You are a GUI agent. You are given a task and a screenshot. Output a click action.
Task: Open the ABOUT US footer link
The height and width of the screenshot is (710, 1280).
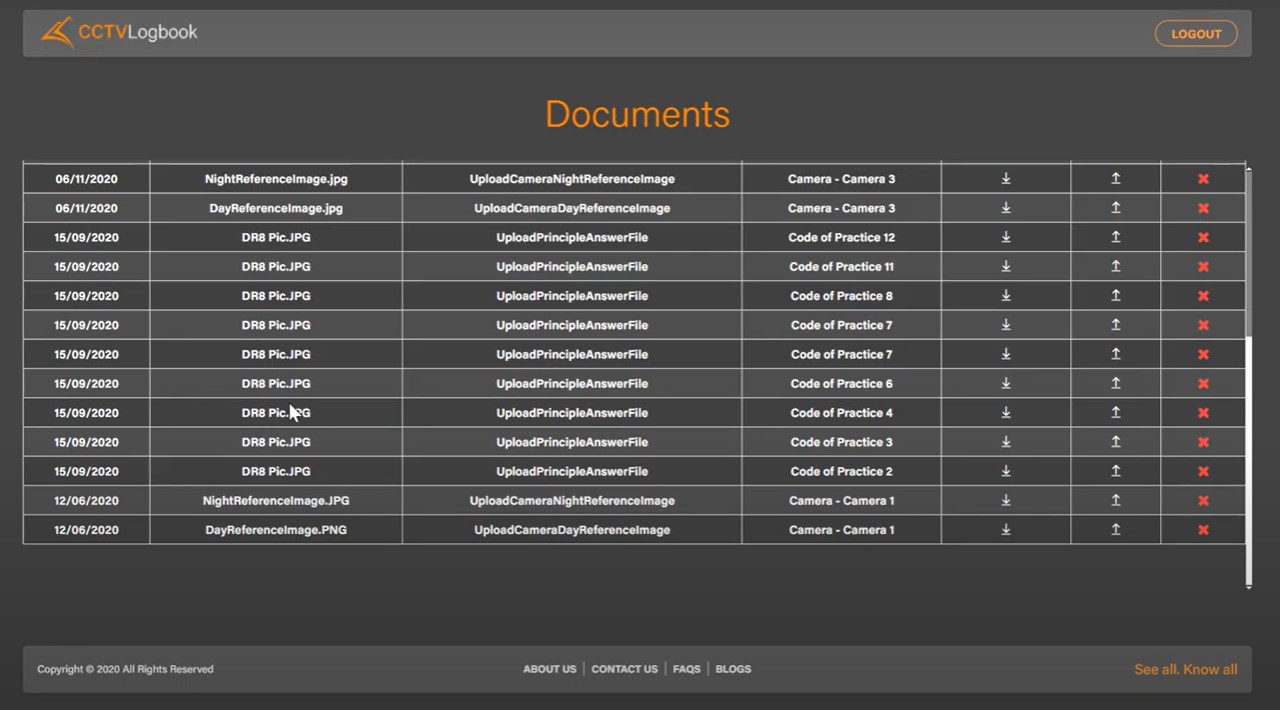pos(550,669)
